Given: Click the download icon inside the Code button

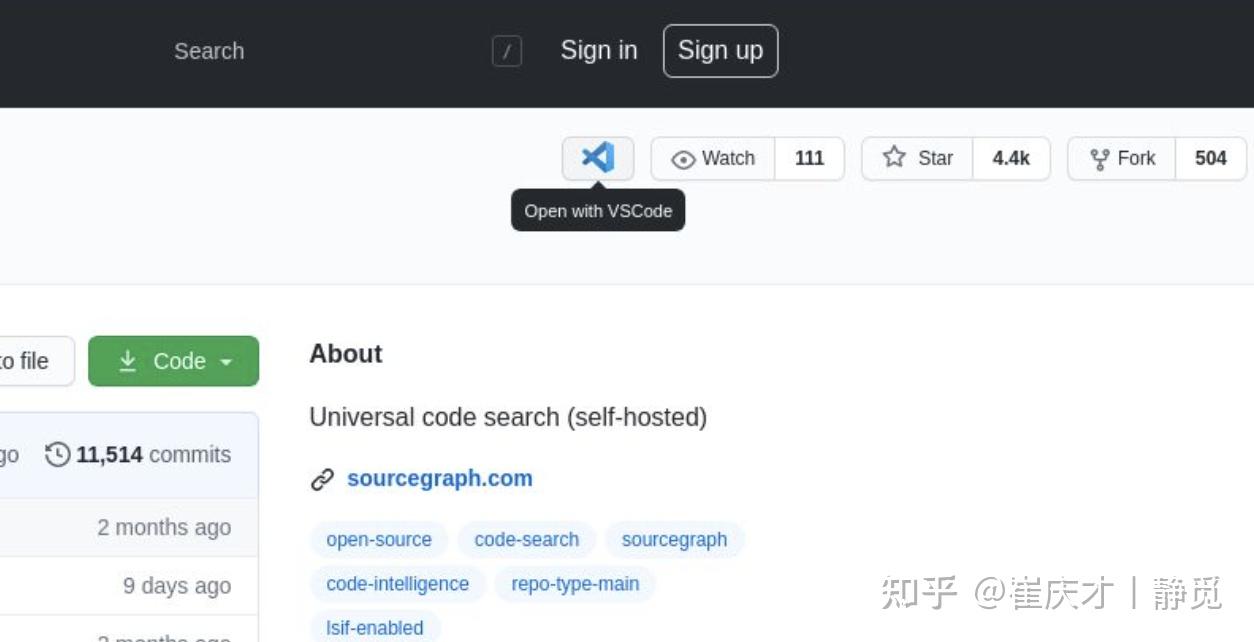Looking at the screenshot, I should [129, 361].
